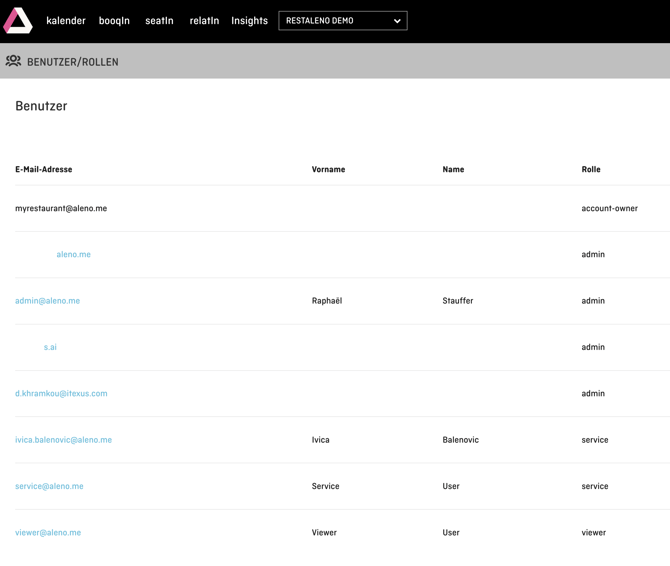The image size is (670, 566).
Task: Open user admin@aleno.me
Action: [x=47, y=301]
